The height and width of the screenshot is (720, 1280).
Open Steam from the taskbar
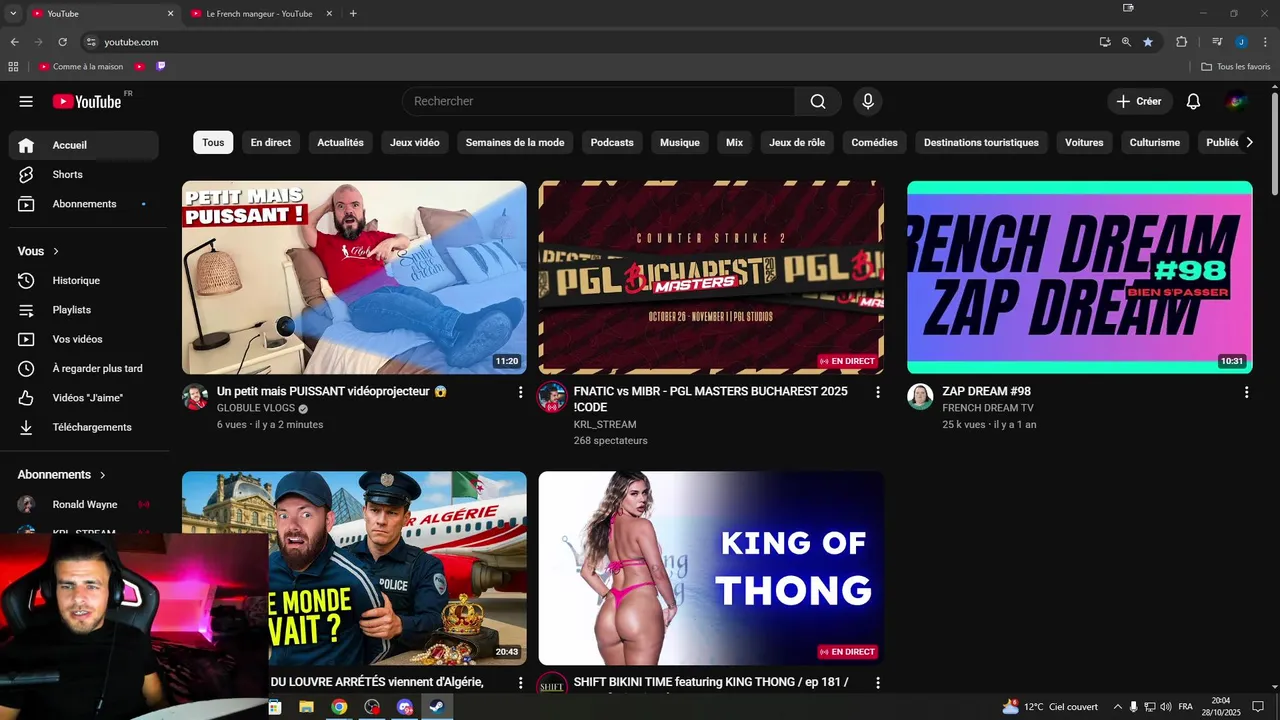click(x=437, y=707)
